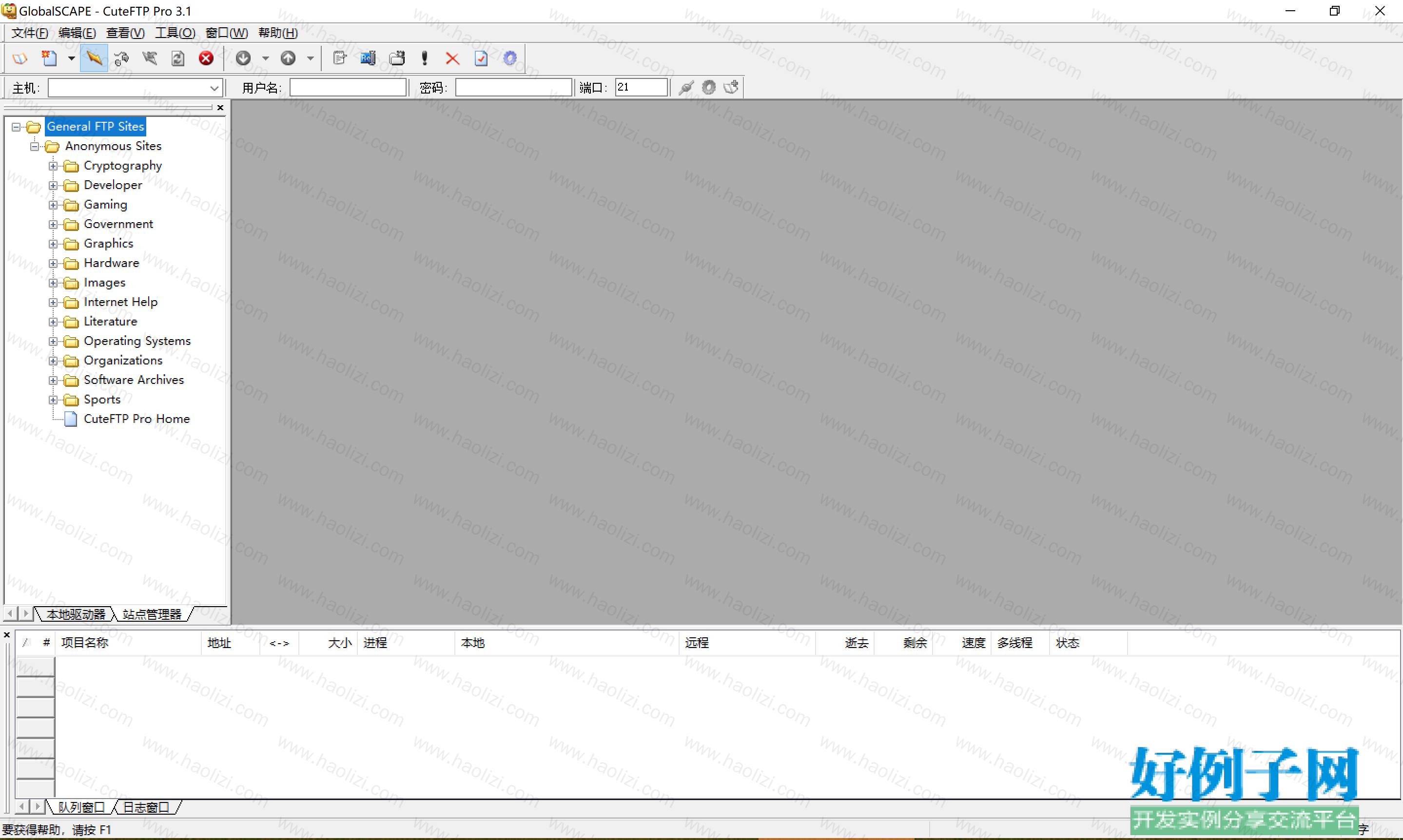This screenshot has width=1403, height=840.
Task: Open the 窗口(W) menu
Action: click(x=227, y=33)
